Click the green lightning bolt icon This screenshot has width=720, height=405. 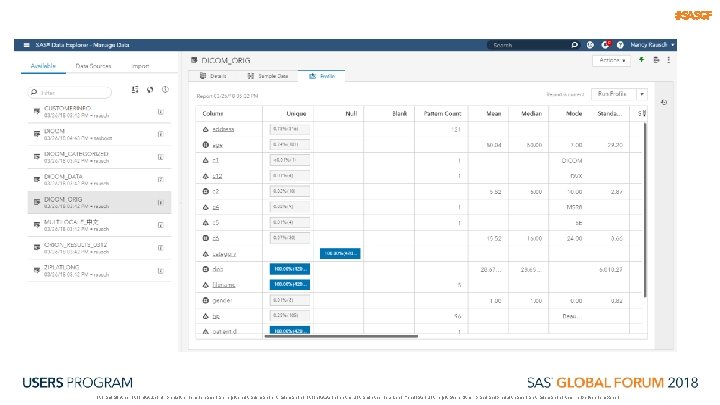[x=641, y=60]
